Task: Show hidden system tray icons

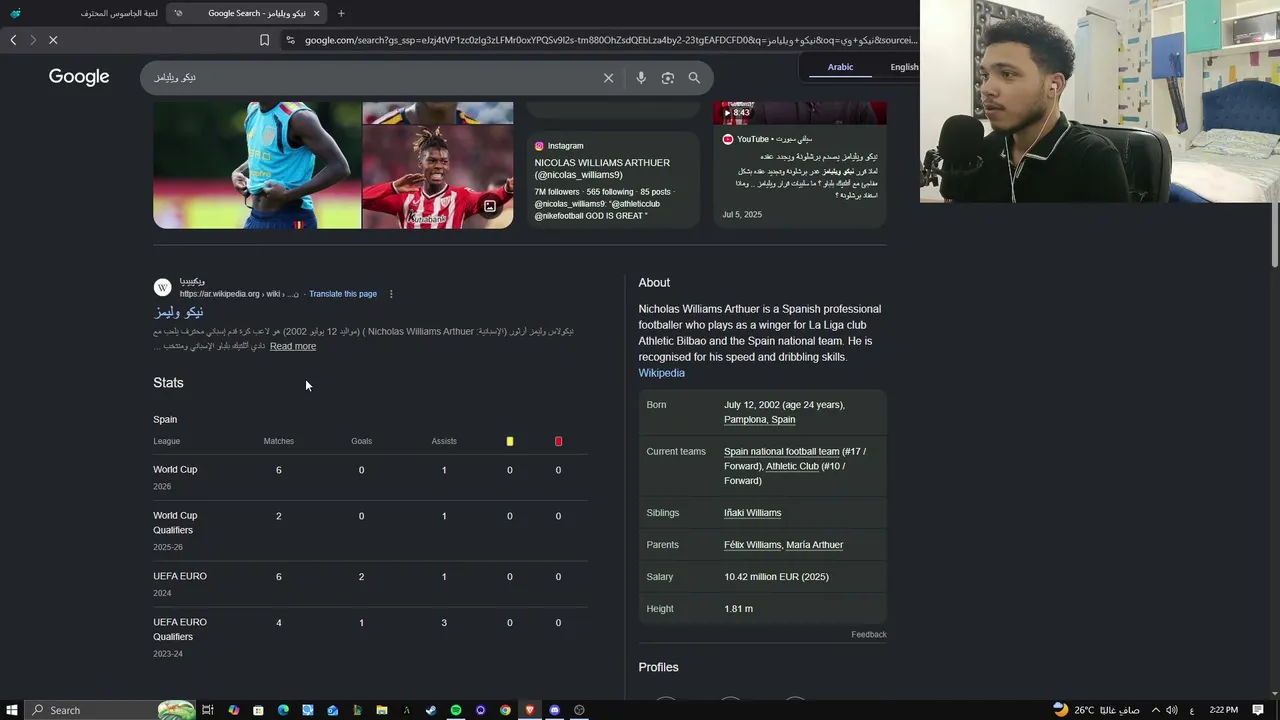Action: pyautogui.click(x=1156, y=710)
